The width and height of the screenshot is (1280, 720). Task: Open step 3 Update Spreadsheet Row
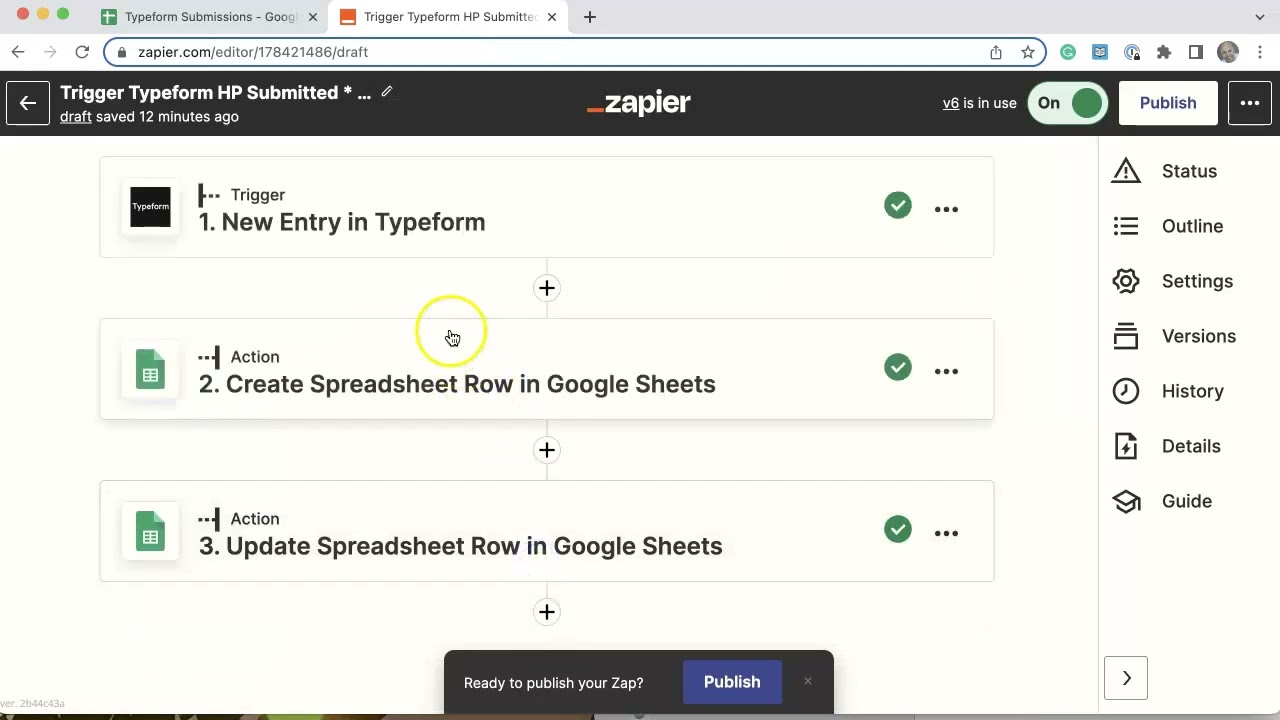(x=547, y=531)
